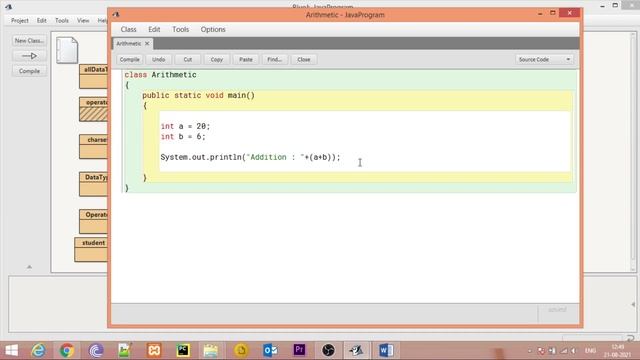Click the BlueJ bird icon in editor title bar
Viewport: 640px width, 360px height.
(x=116, y=15)
